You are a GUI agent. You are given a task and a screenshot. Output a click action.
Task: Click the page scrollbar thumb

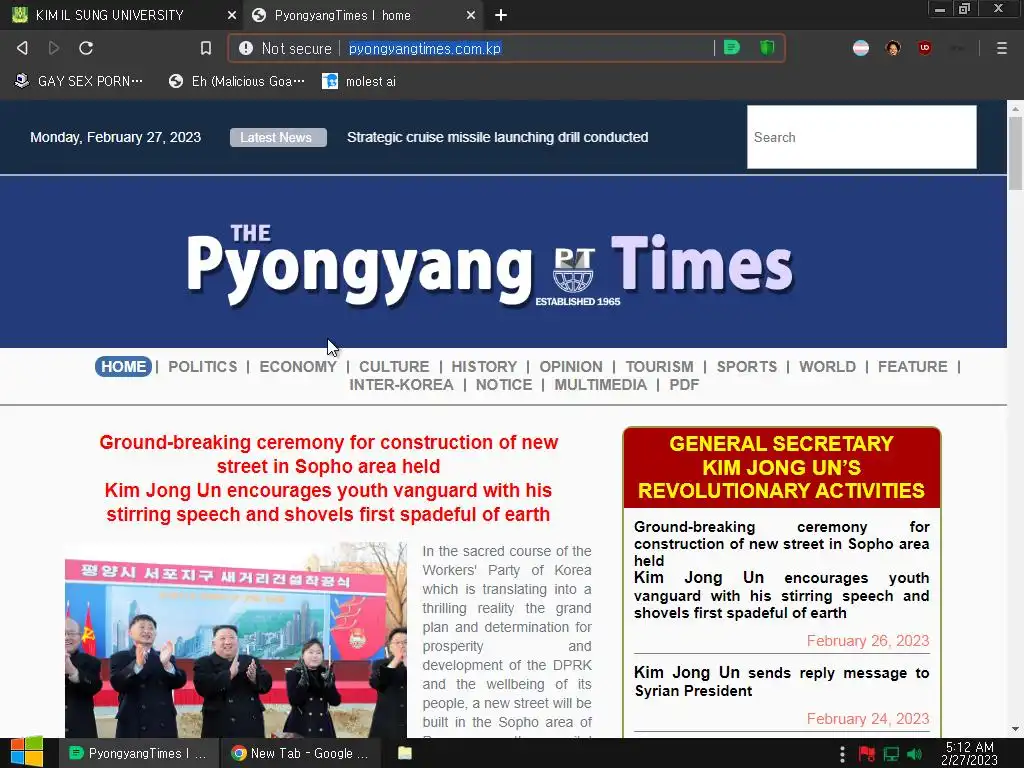pyautogui.click(x=1016, y=153)
